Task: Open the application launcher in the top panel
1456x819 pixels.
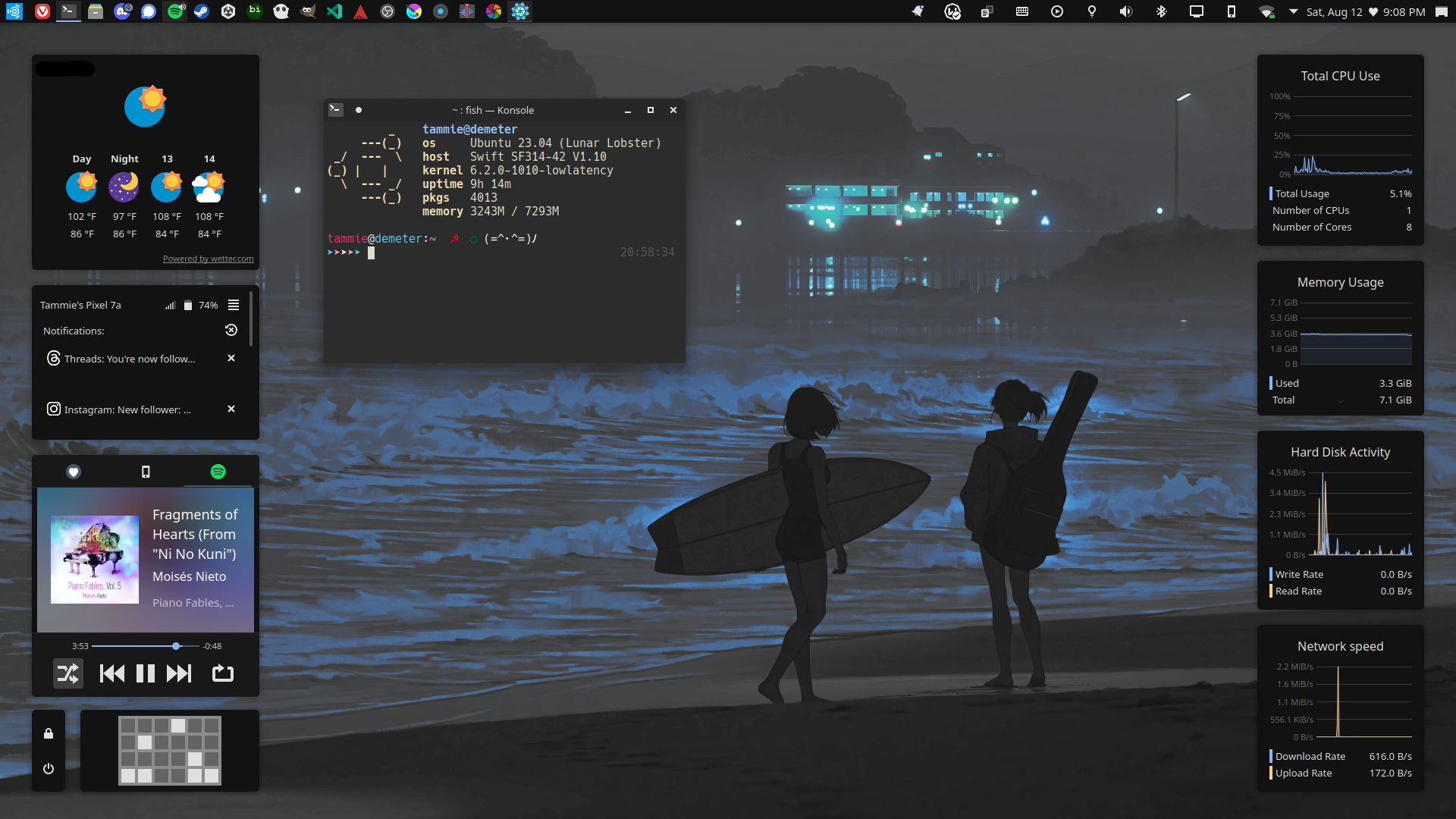Action: pyautogui.click(x=14, y=11)
